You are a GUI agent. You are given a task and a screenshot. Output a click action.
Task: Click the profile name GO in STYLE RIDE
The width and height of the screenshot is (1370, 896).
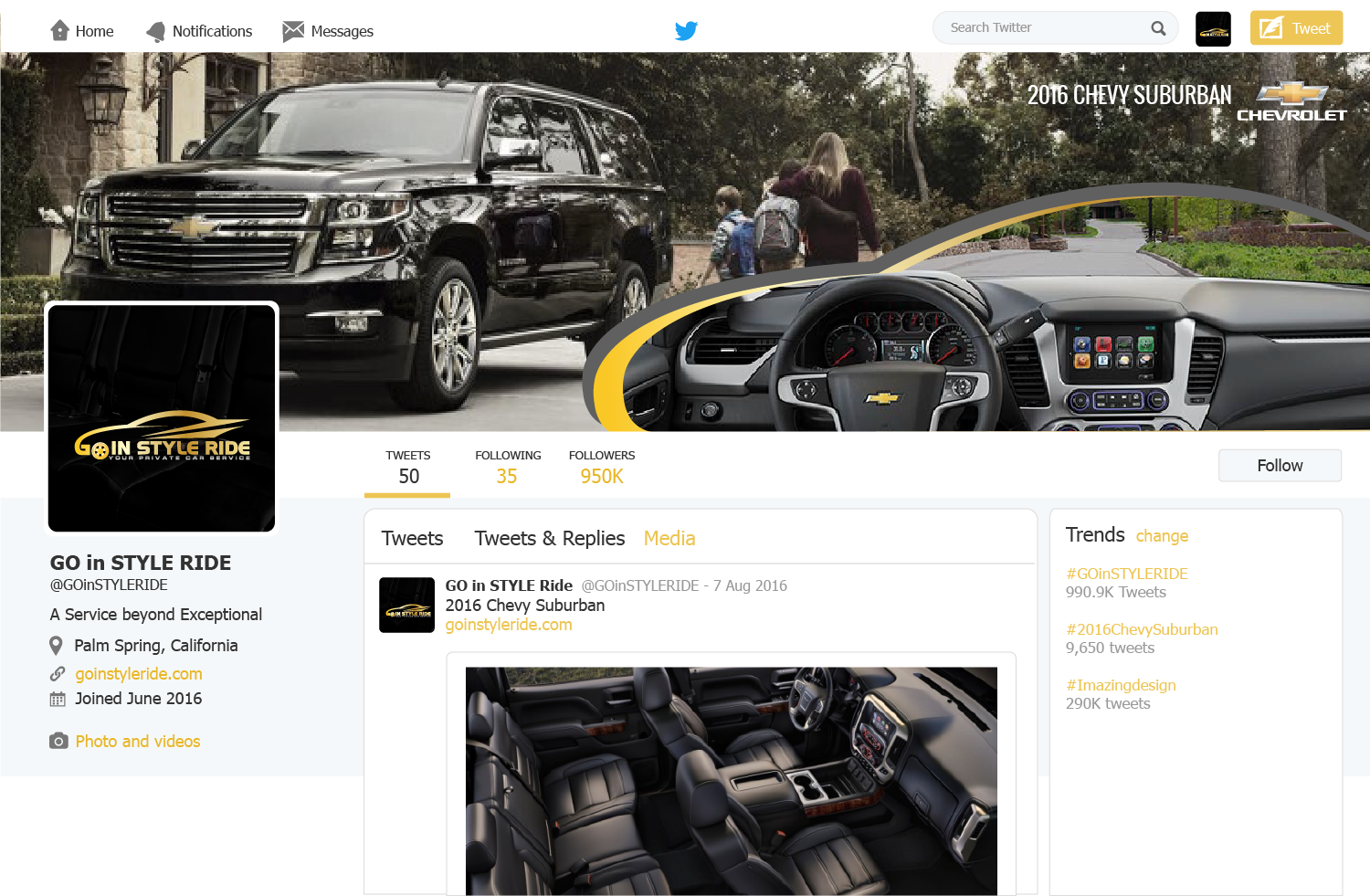(x=141, y=563)
